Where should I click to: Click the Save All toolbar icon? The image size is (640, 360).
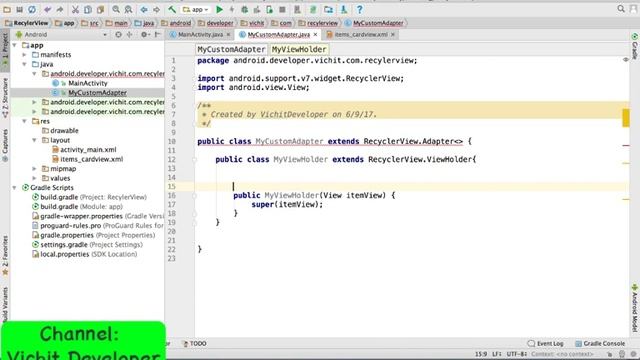(x=19, y=9)
